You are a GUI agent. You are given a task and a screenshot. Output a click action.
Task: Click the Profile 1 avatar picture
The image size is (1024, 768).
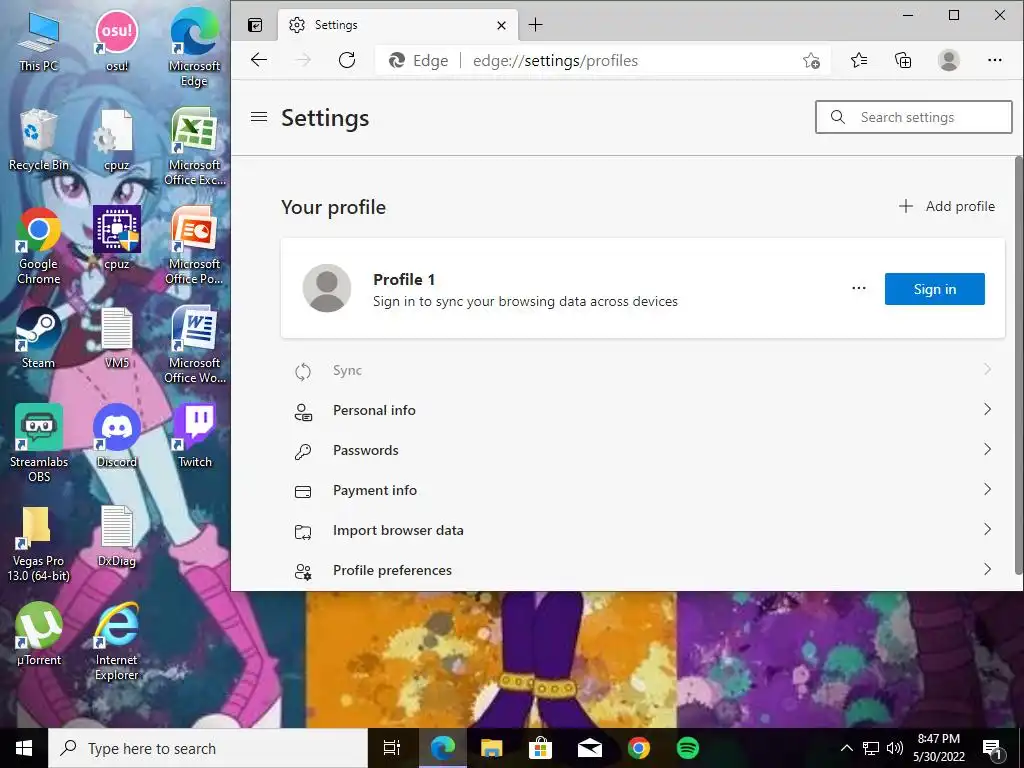(327, 288)
